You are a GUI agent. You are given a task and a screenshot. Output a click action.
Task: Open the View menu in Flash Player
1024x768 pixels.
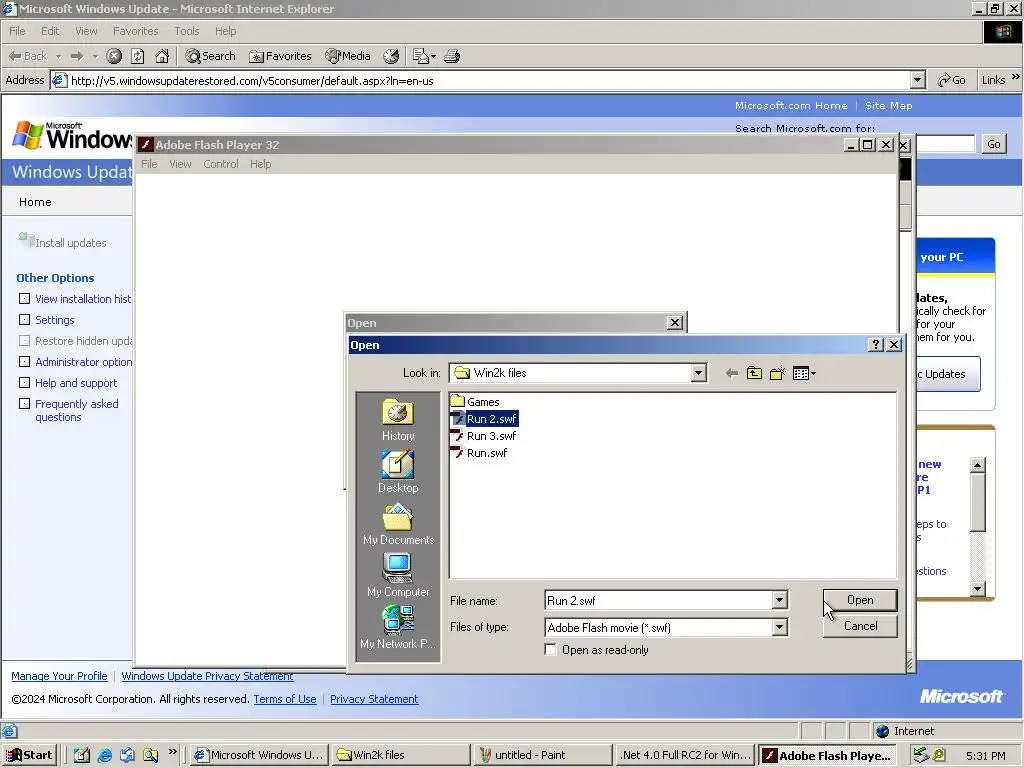pyautogui.click(x=180, y=164)
